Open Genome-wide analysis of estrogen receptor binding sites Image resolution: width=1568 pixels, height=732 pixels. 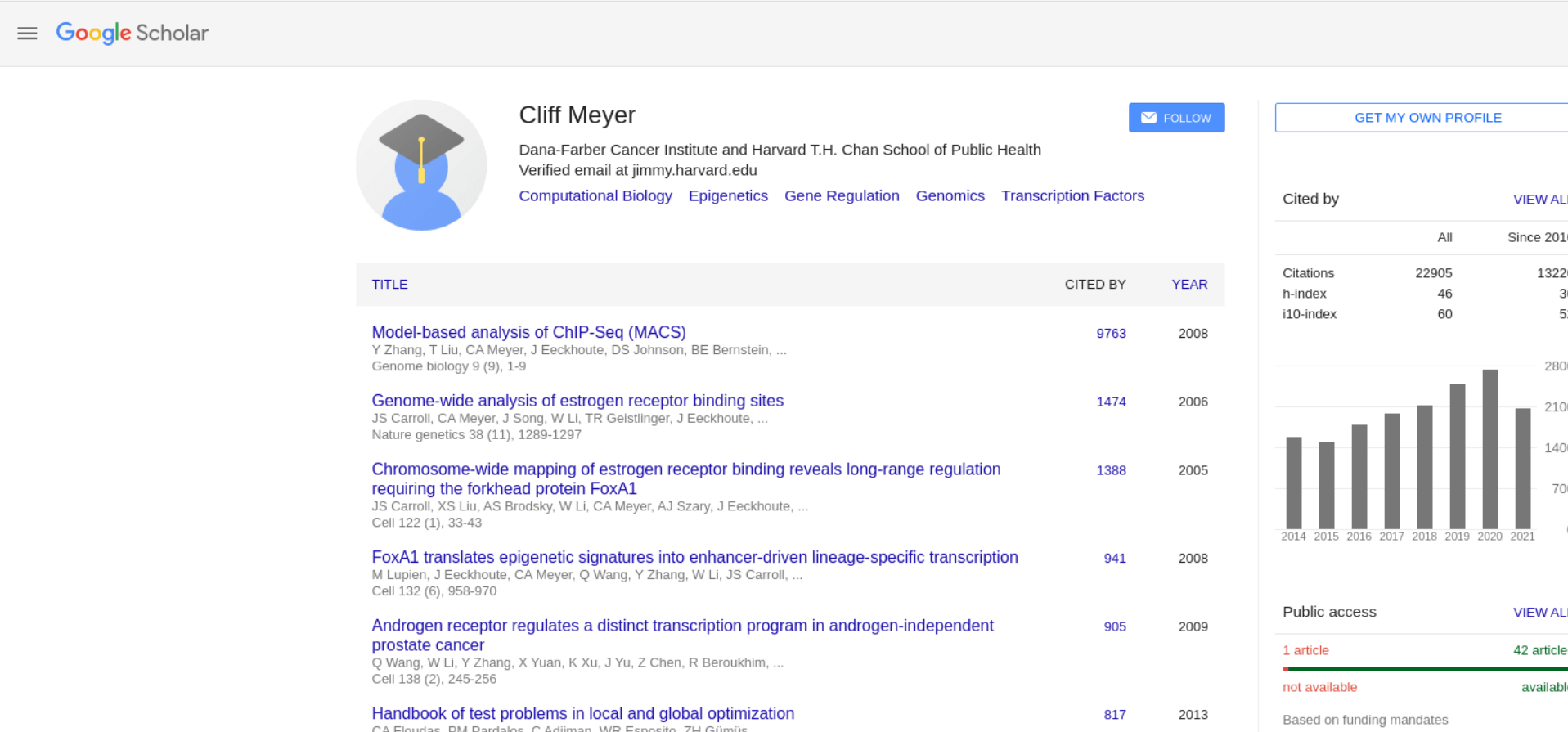[577, 401]
